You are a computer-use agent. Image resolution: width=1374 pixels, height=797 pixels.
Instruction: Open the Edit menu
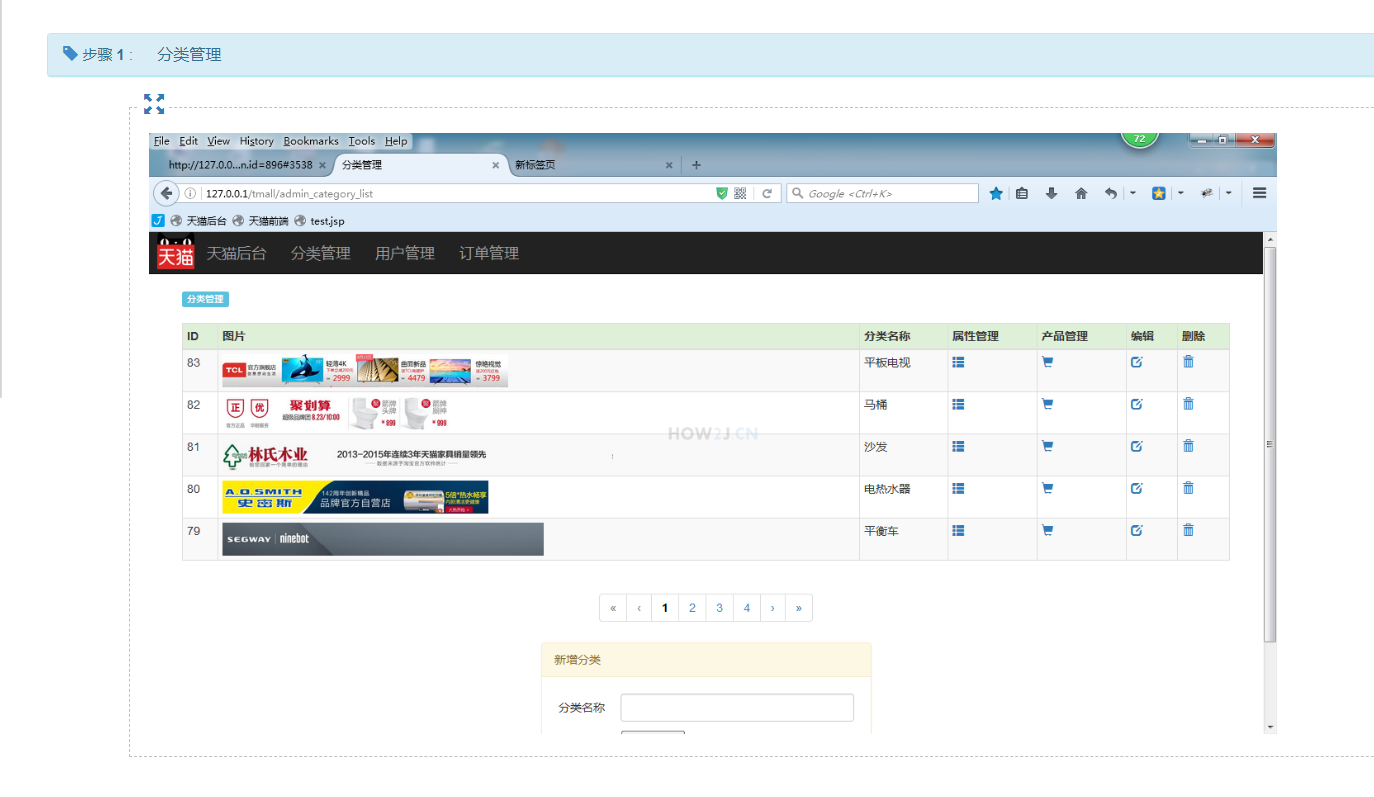pos(189,141)
